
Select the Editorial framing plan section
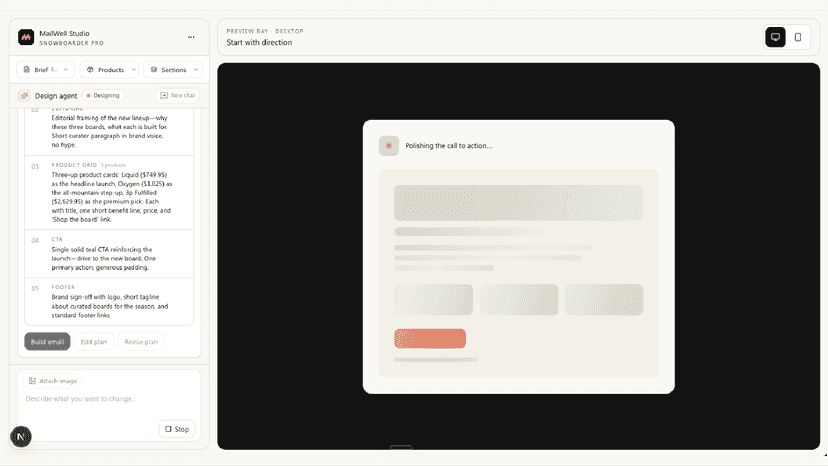(109, 131)
